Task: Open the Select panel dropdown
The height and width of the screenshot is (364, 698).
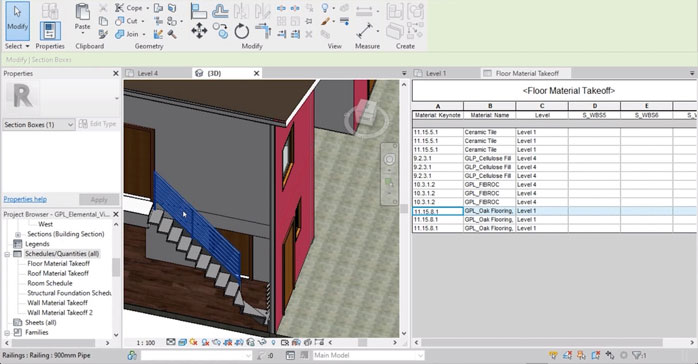Action: pos(17,46)
